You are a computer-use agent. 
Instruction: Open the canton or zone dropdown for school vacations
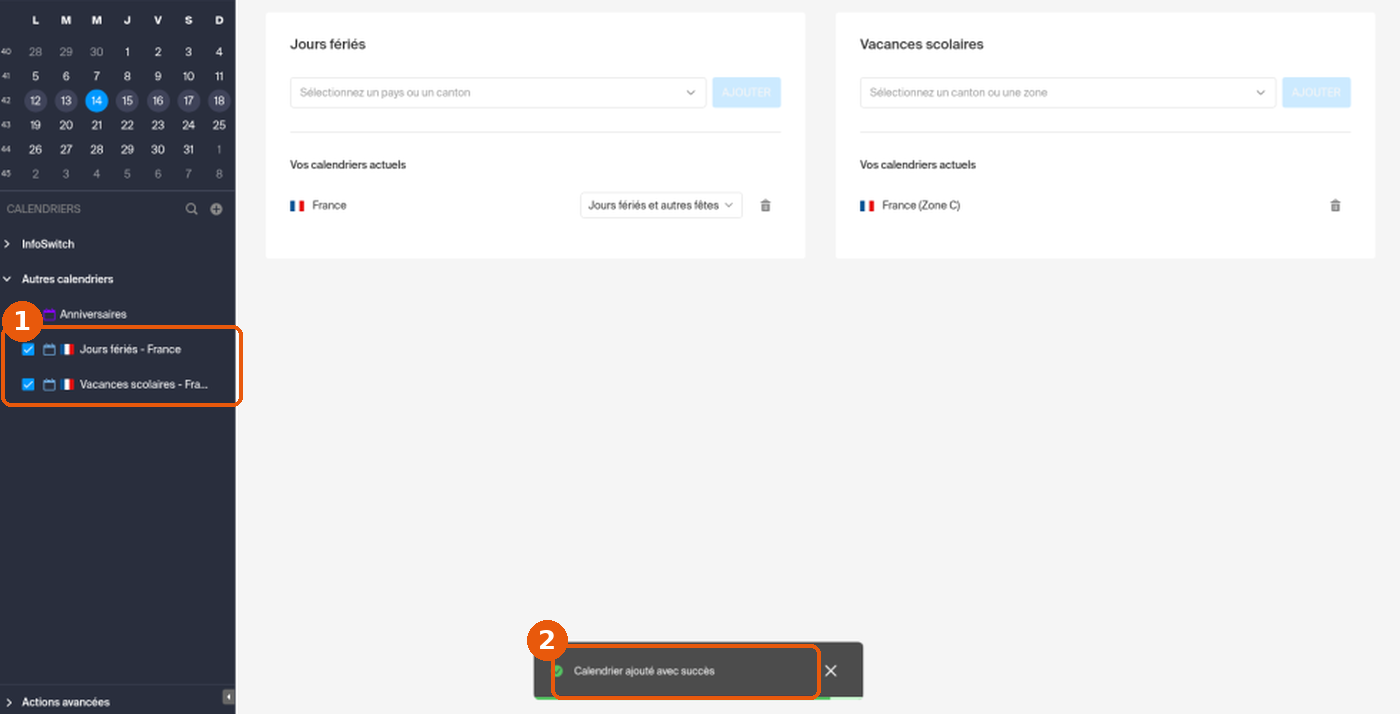pyautogui.click(x=1068, y=92)
